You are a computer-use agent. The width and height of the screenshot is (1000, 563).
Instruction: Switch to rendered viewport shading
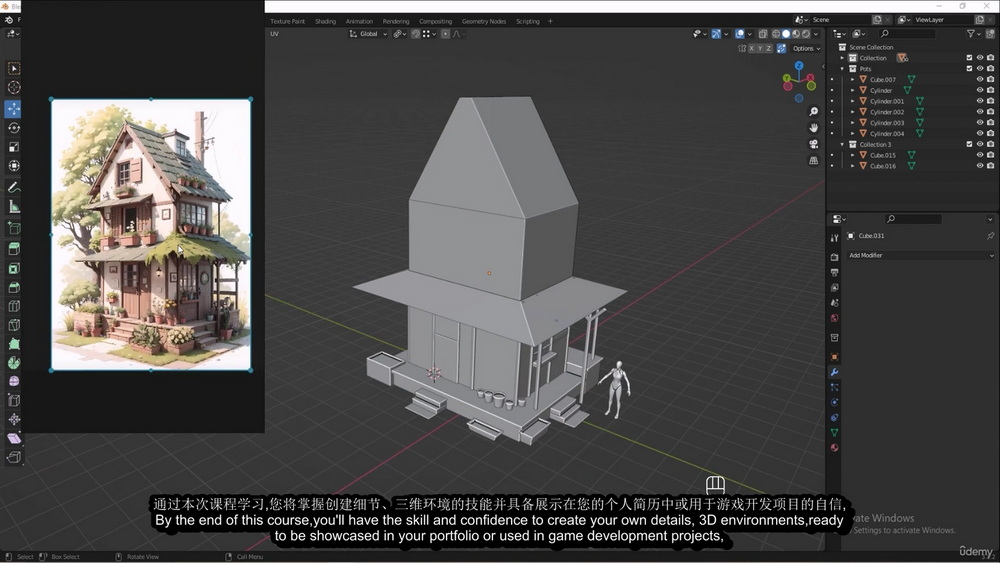806,34
